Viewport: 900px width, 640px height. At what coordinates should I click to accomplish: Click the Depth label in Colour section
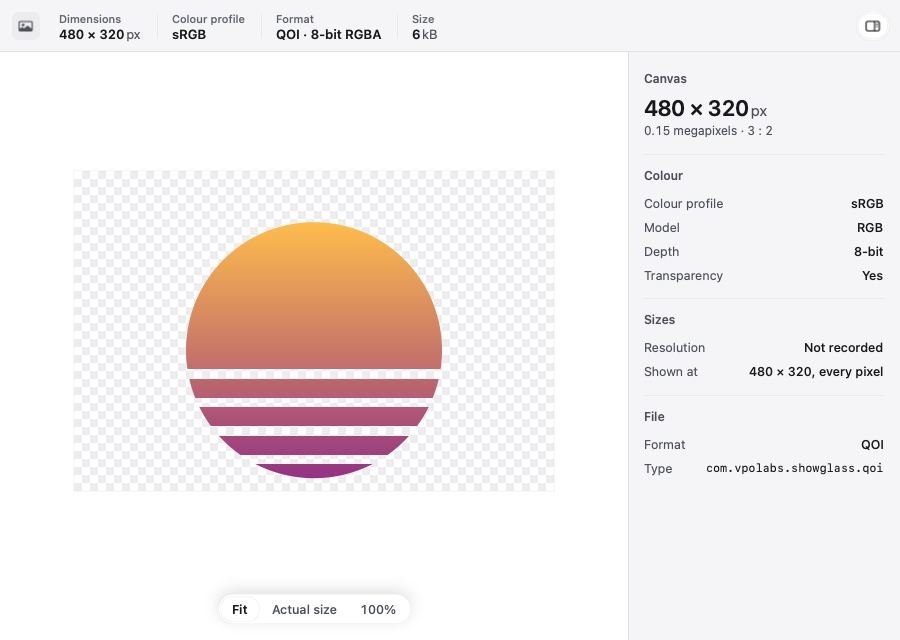(661, 252)
